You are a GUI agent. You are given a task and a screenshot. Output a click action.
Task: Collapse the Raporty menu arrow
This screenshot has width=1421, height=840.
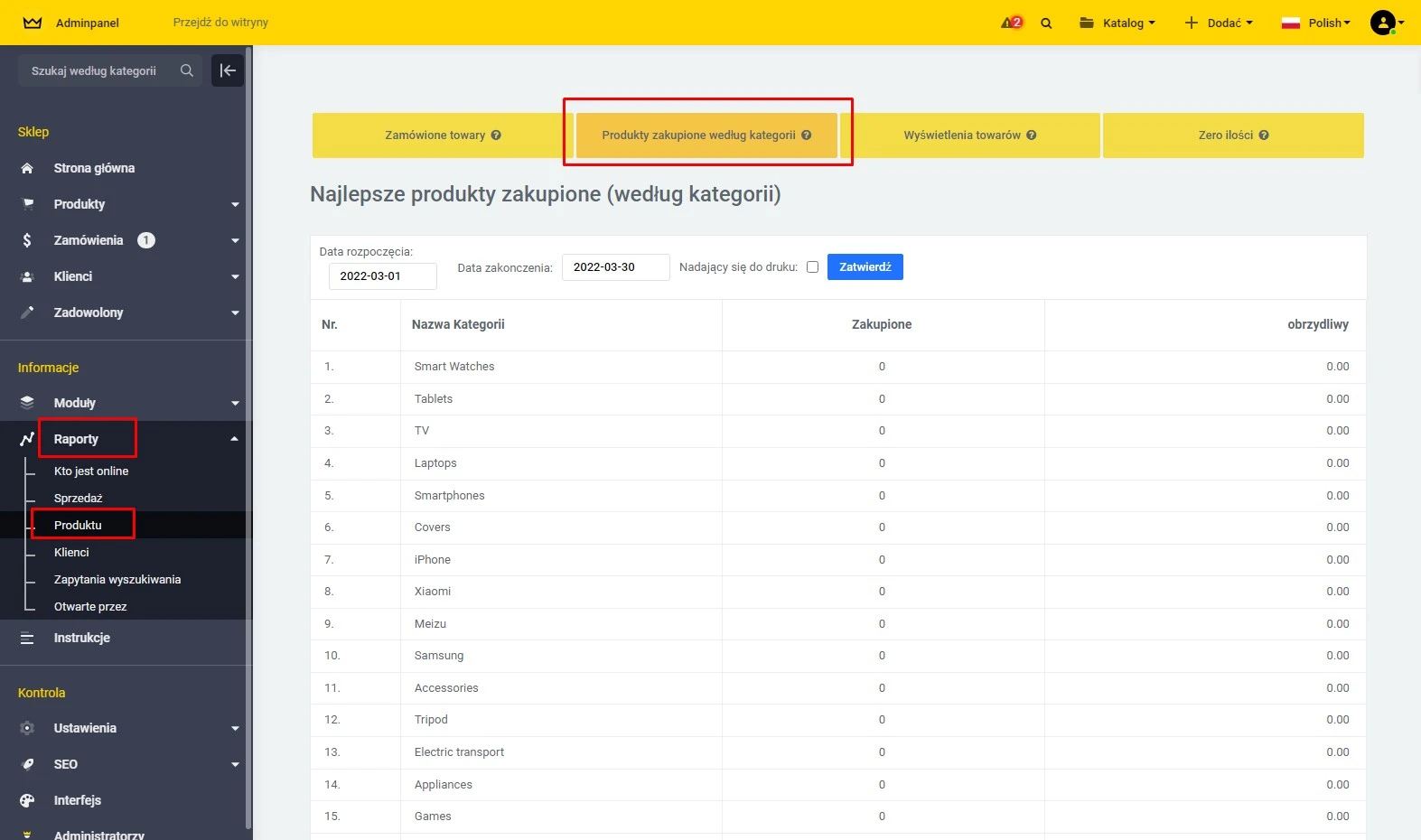click(x=235, y=439)
